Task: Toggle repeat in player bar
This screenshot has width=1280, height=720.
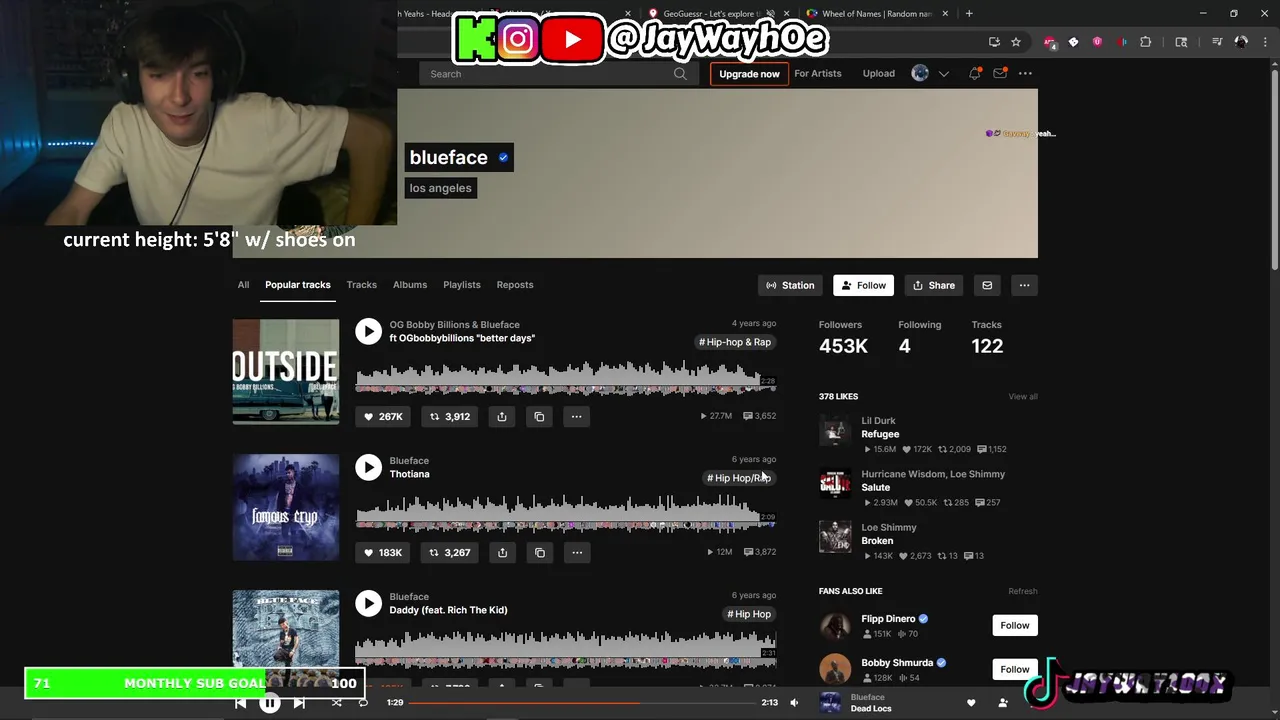Action: click(x=364, y=703)
